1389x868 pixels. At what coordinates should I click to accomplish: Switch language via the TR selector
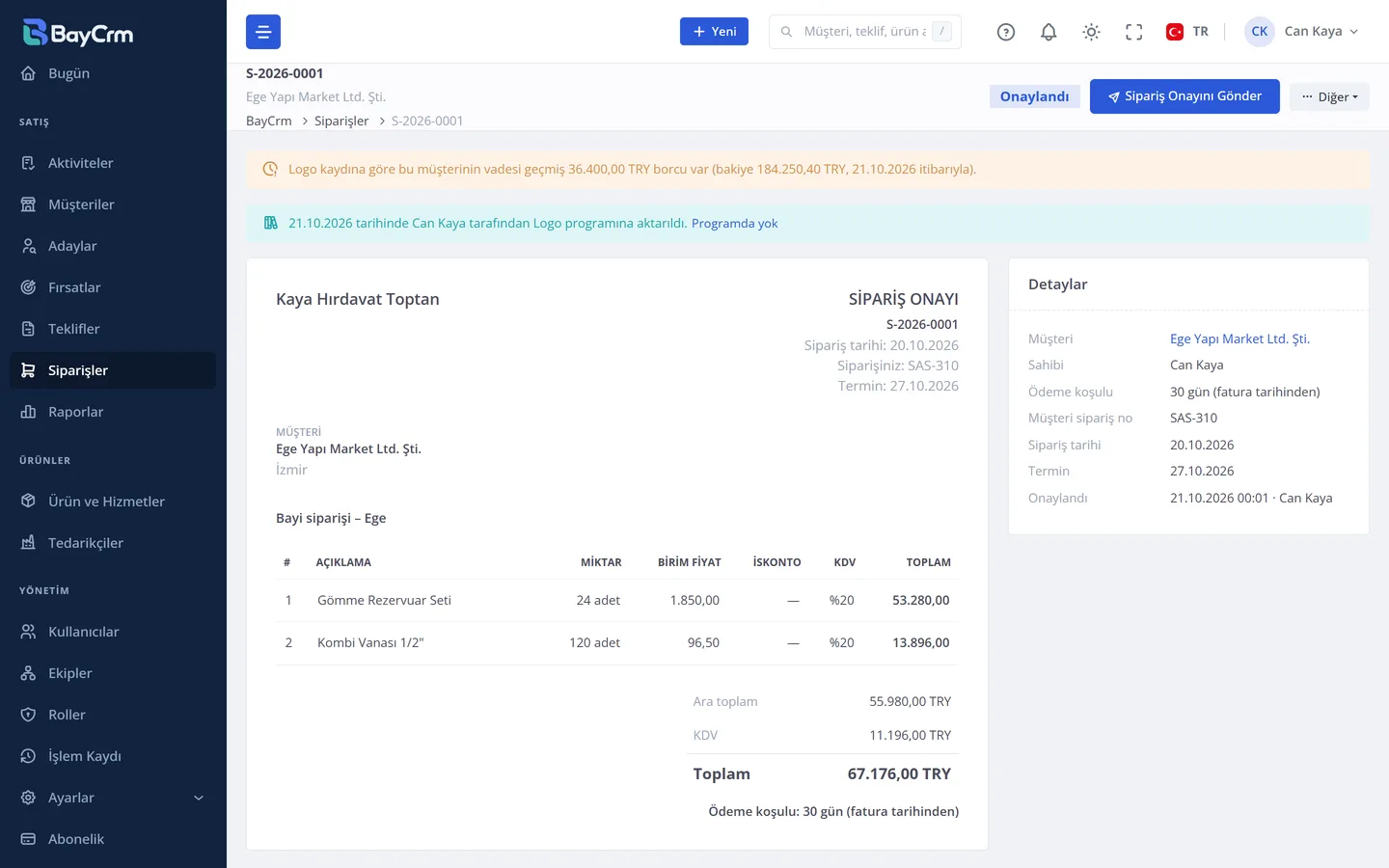(x=1187, y=32)
